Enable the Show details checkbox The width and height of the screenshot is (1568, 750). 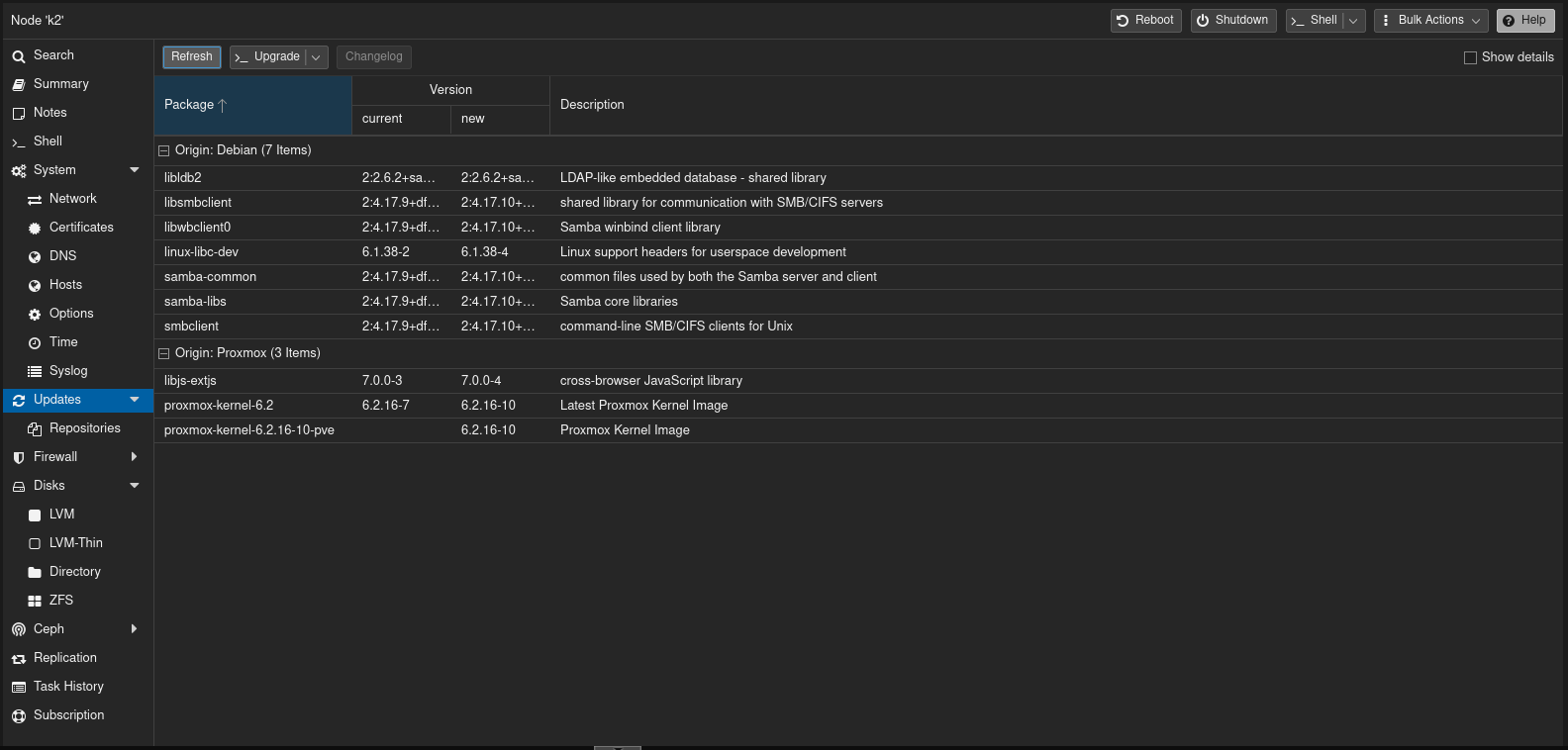pyautogui.click(x=1470, y=57)
